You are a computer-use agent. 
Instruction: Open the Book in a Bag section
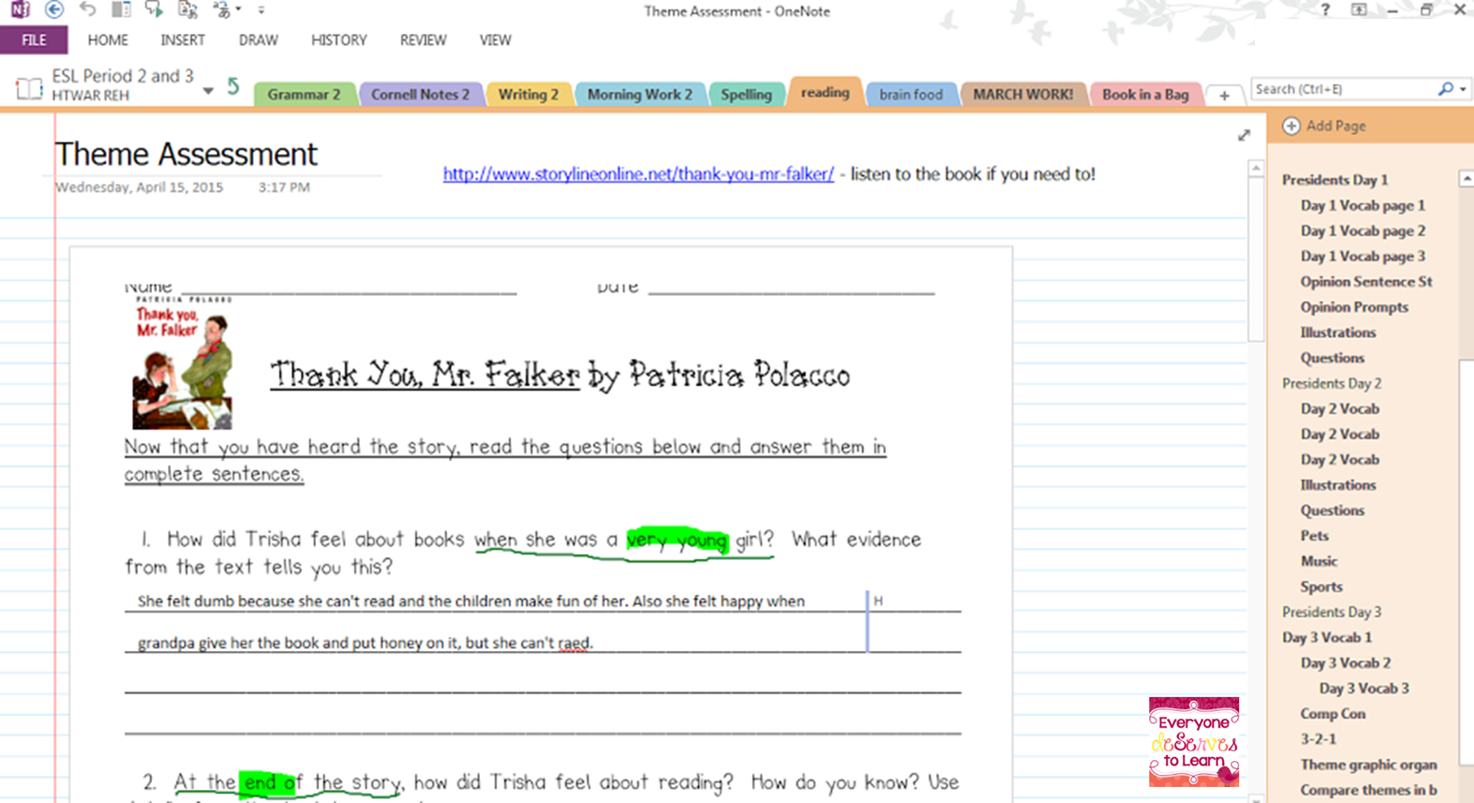point(1146,94)
